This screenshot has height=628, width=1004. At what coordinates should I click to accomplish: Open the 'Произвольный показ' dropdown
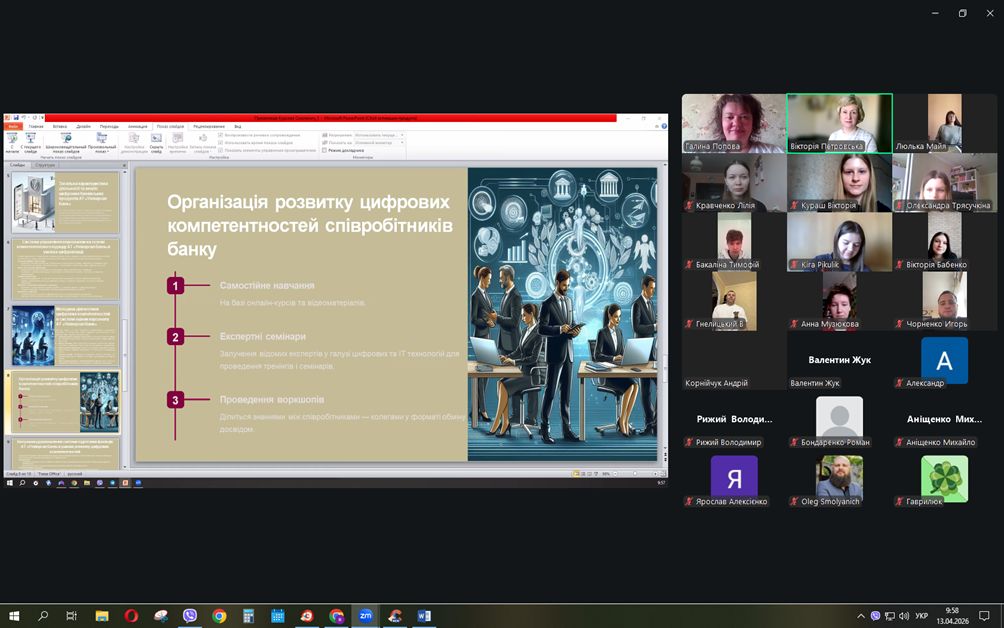pyautogui.click(x=101, y=142)
